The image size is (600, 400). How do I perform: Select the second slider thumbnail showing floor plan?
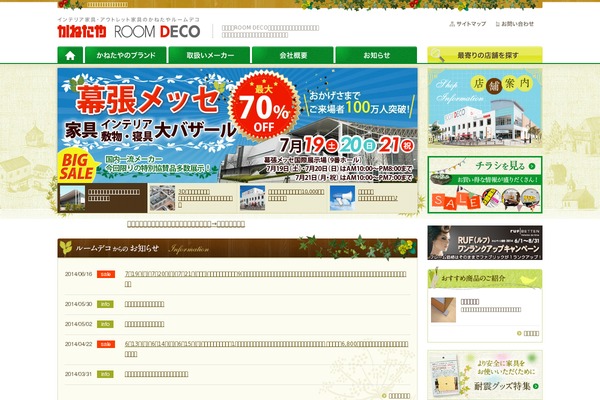pyautogui.click(x=192, y=198)
